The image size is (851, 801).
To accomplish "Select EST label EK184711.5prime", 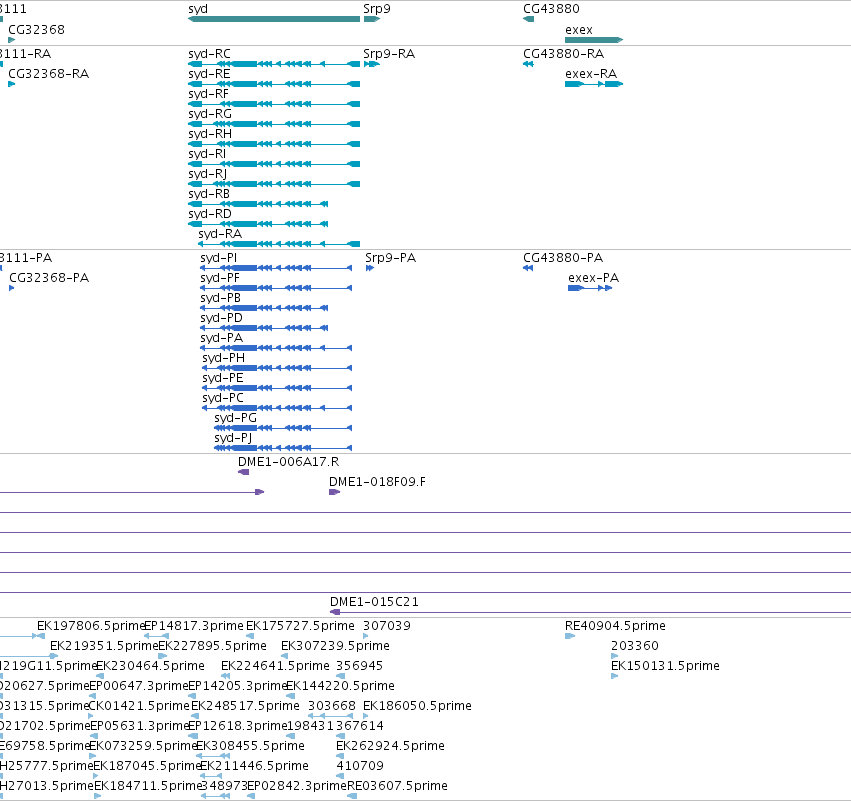I will (x=148, y=786).
